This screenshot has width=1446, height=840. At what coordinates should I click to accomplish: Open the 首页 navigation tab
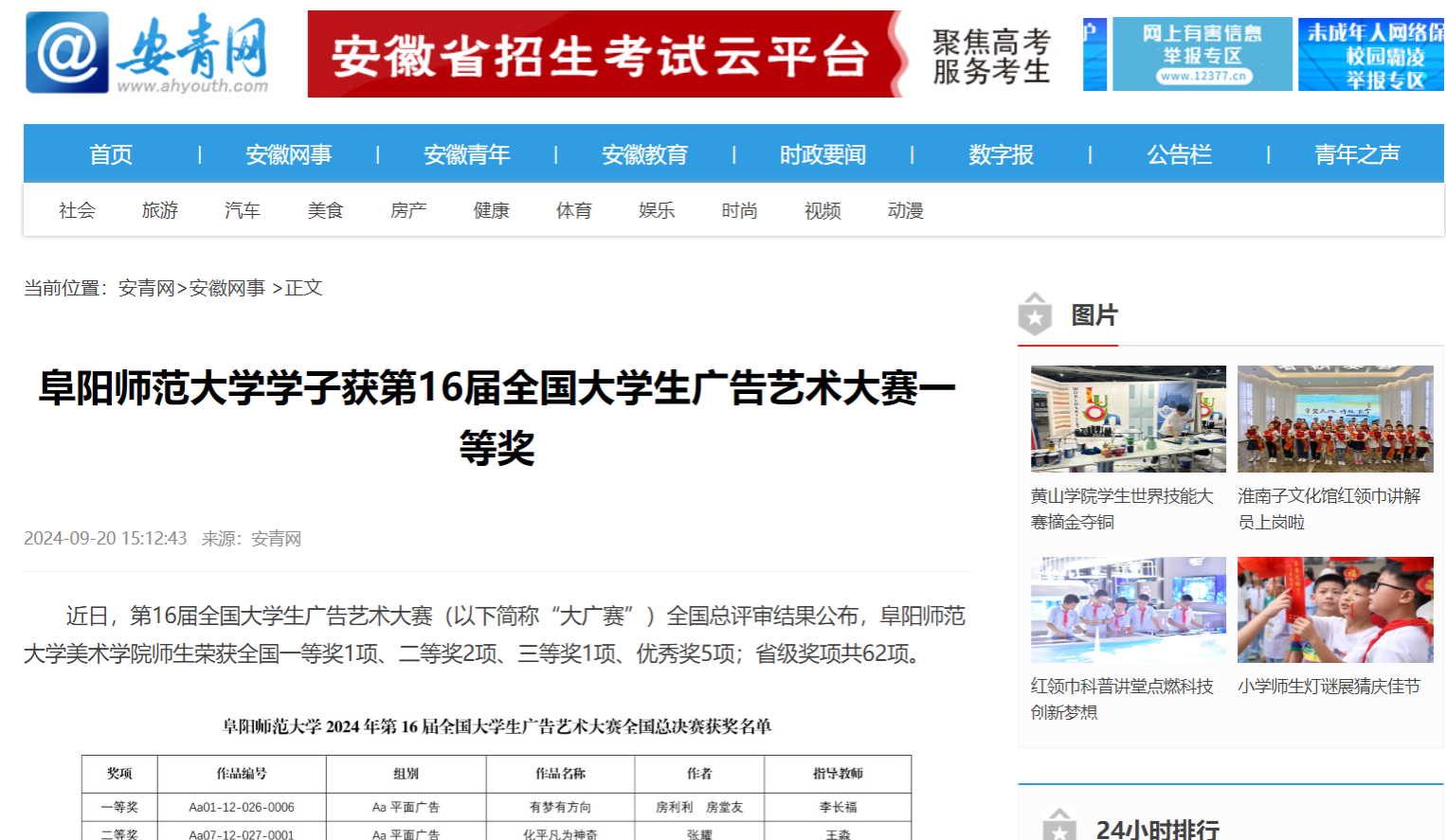[111, 154]
